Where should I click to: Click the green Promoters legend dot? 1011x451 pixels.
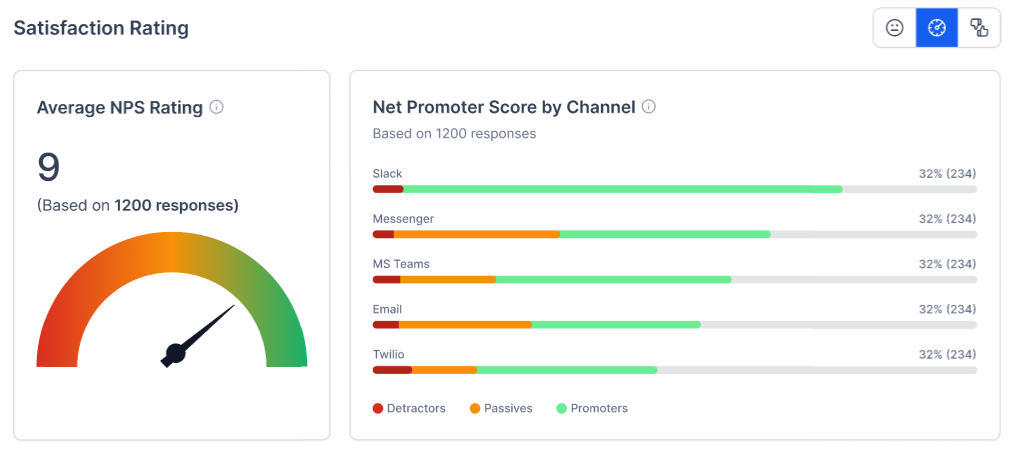(x=561, y=408)
